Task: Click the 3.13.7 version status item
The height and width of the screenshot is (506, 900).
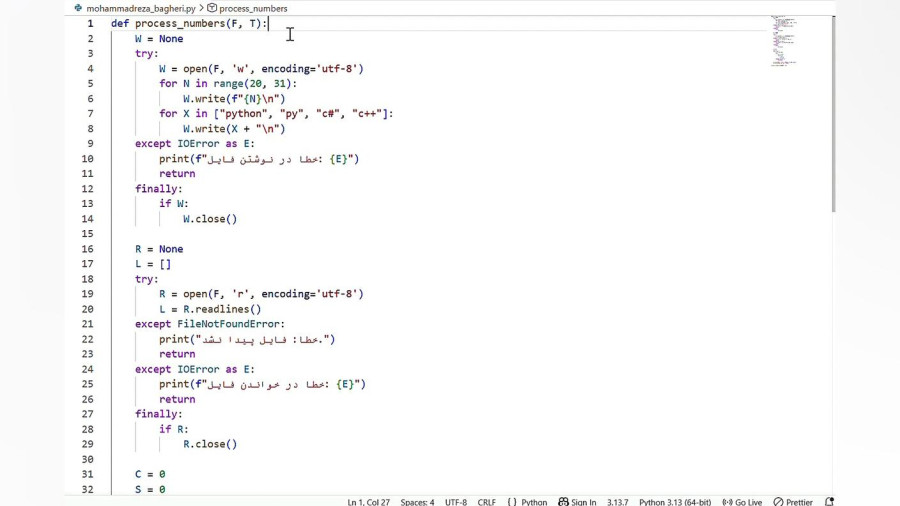Action: coord(618,502)
